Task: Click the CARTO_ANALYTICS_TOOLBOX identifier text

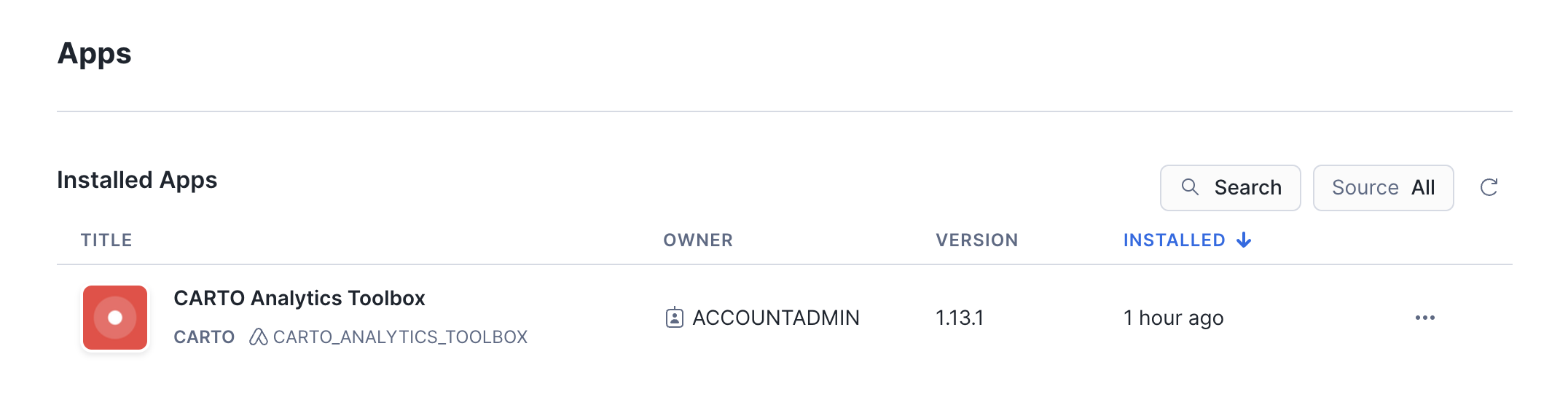Action: pyautogui.click(x=400, y=337)
